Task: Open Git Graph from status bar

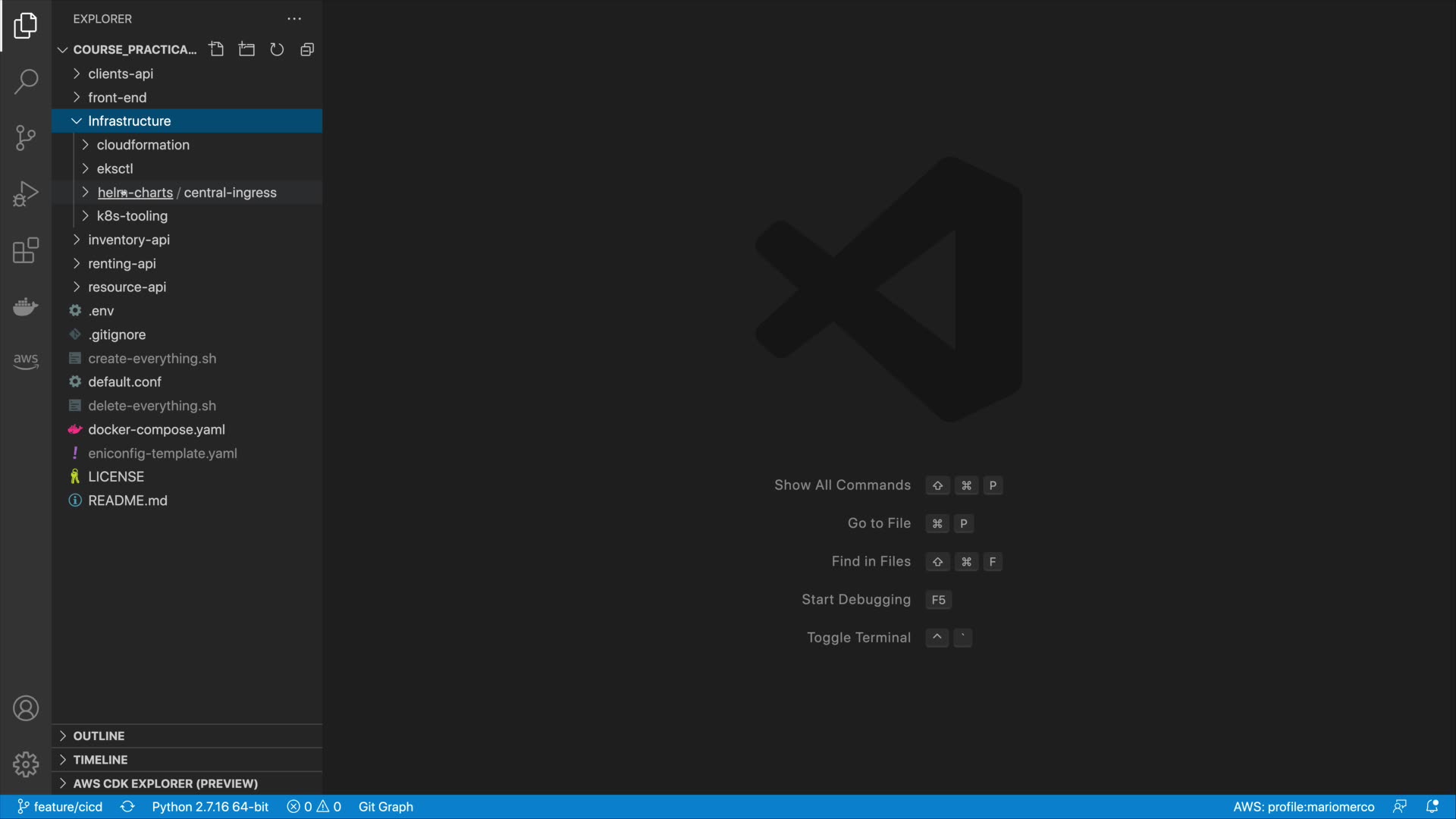Action: tap(385, 807)
